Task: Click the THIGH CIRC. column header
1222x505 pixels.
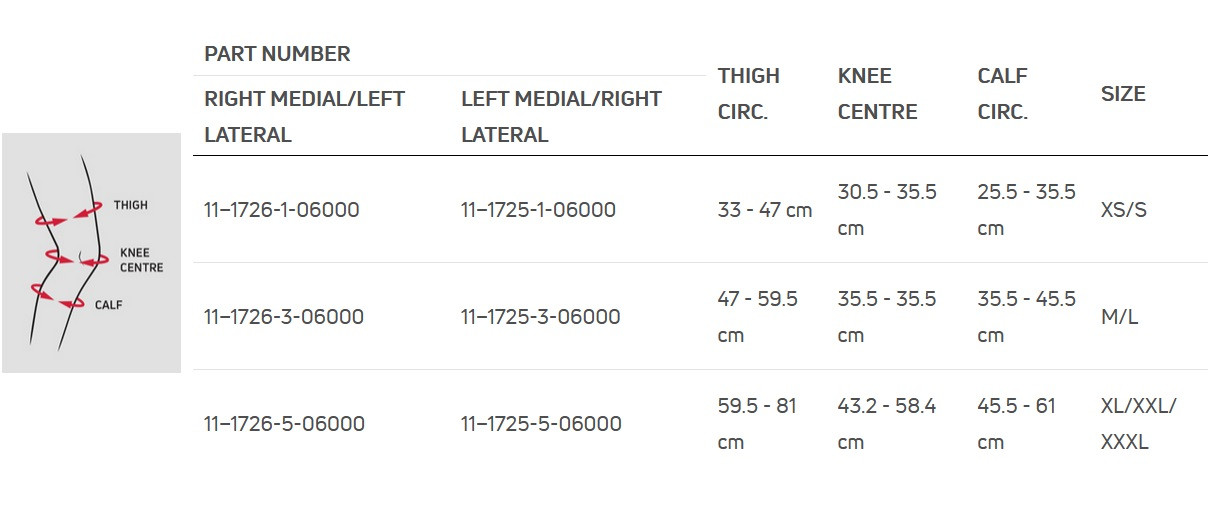Action: pyautogui.click(x=748, y=94)
